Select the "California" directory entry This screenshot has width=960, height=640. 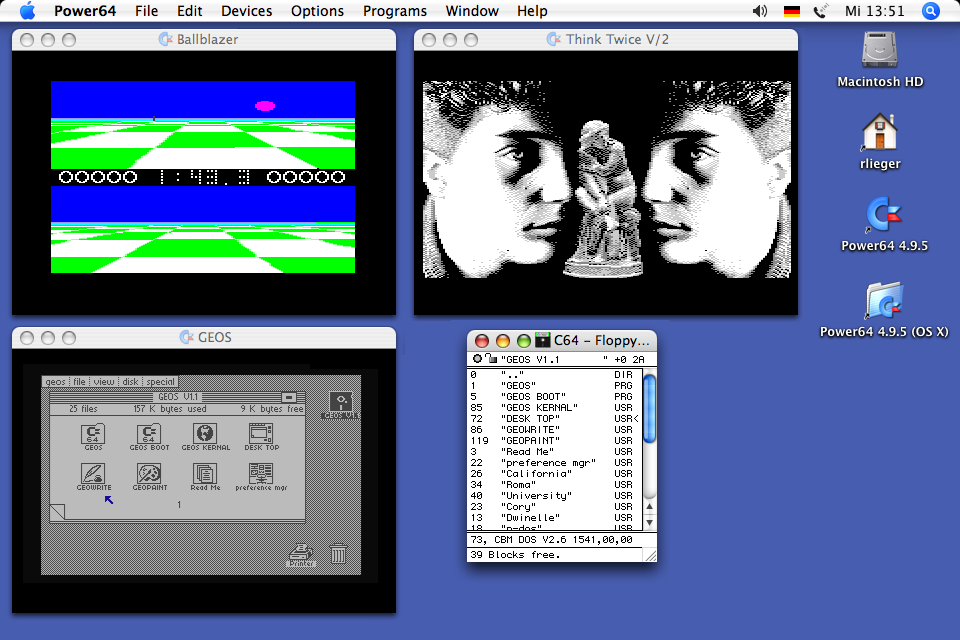pos(555,473)
